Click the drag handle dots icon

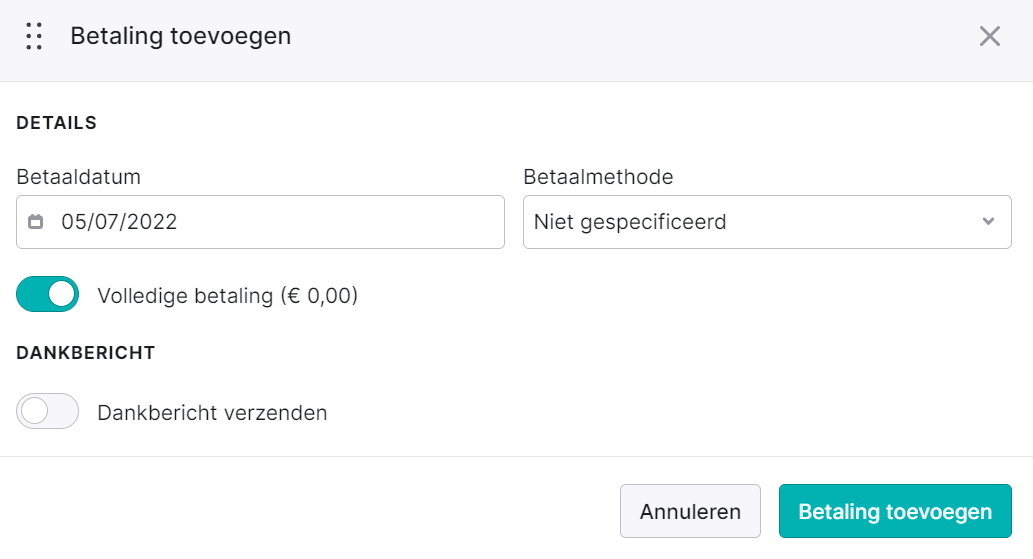tap(34, 36)
